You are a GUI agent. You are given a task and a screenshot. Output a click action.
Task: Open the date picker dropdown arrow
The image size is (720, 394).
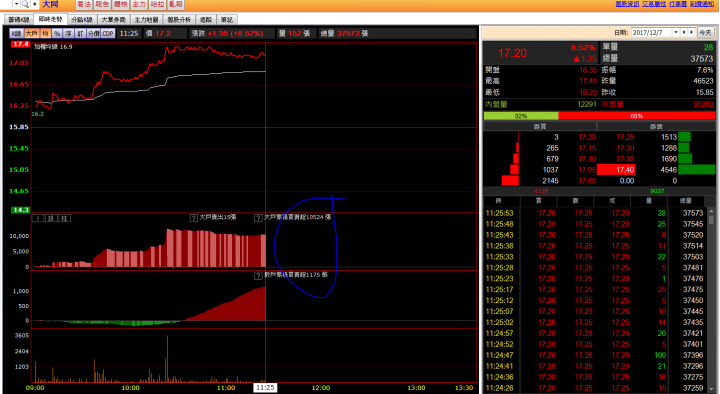pyautogui.click(x=676, y=32)
